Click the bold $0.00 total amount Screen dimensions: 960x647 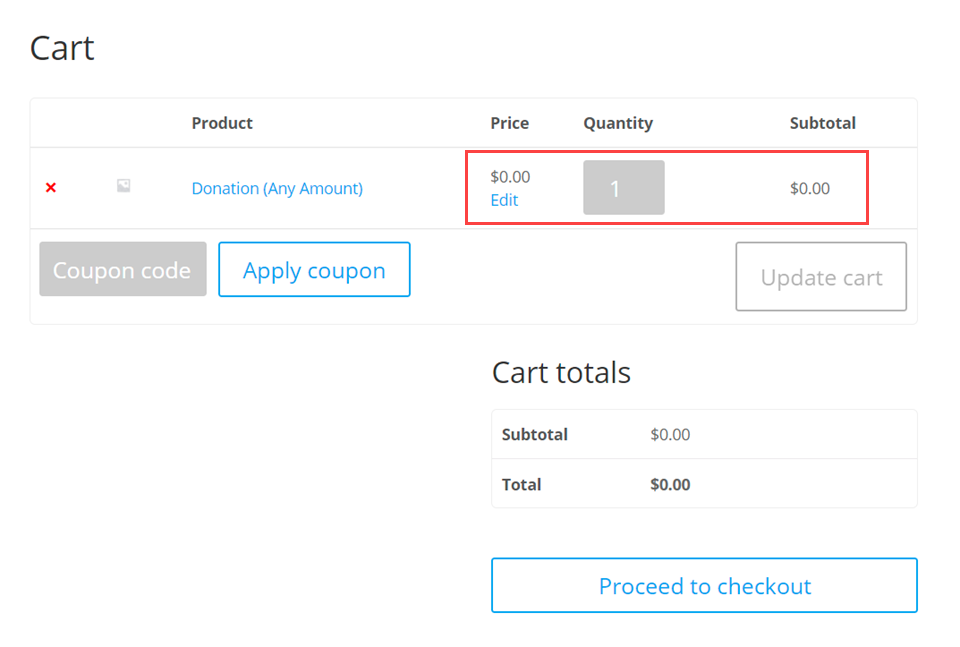(x=670, y=485)
